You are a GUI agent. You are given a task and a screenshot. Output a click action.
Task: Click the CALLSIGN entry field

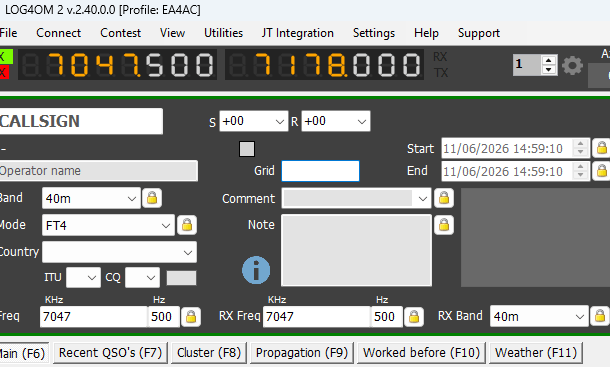pos(81,121)
